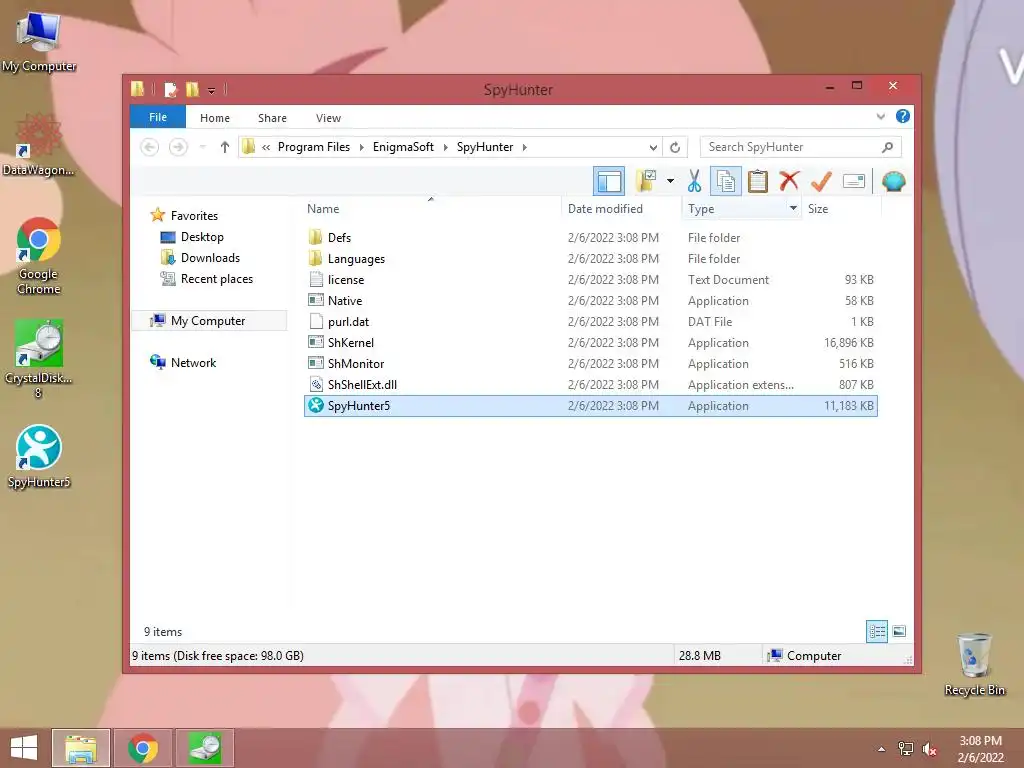Expand the ribbon with the chevron
The image size is (1024, 768).
tap(881, 117)
